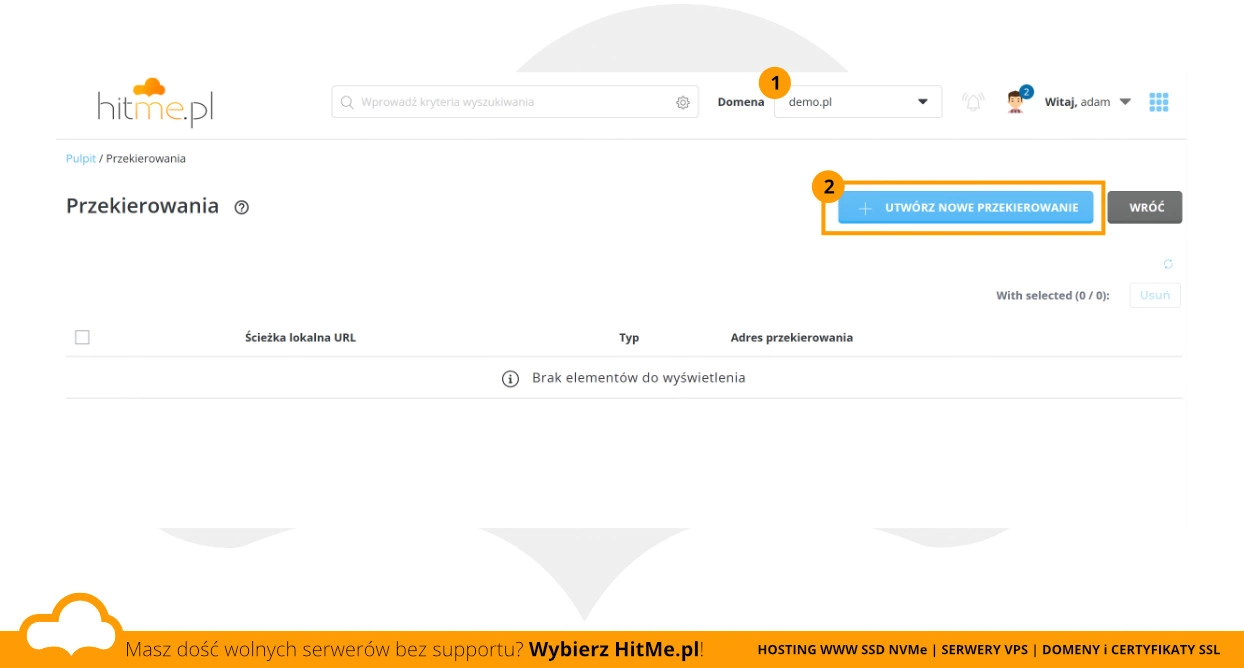
Task: Open search settings gear icon
Action: (683, 102)
